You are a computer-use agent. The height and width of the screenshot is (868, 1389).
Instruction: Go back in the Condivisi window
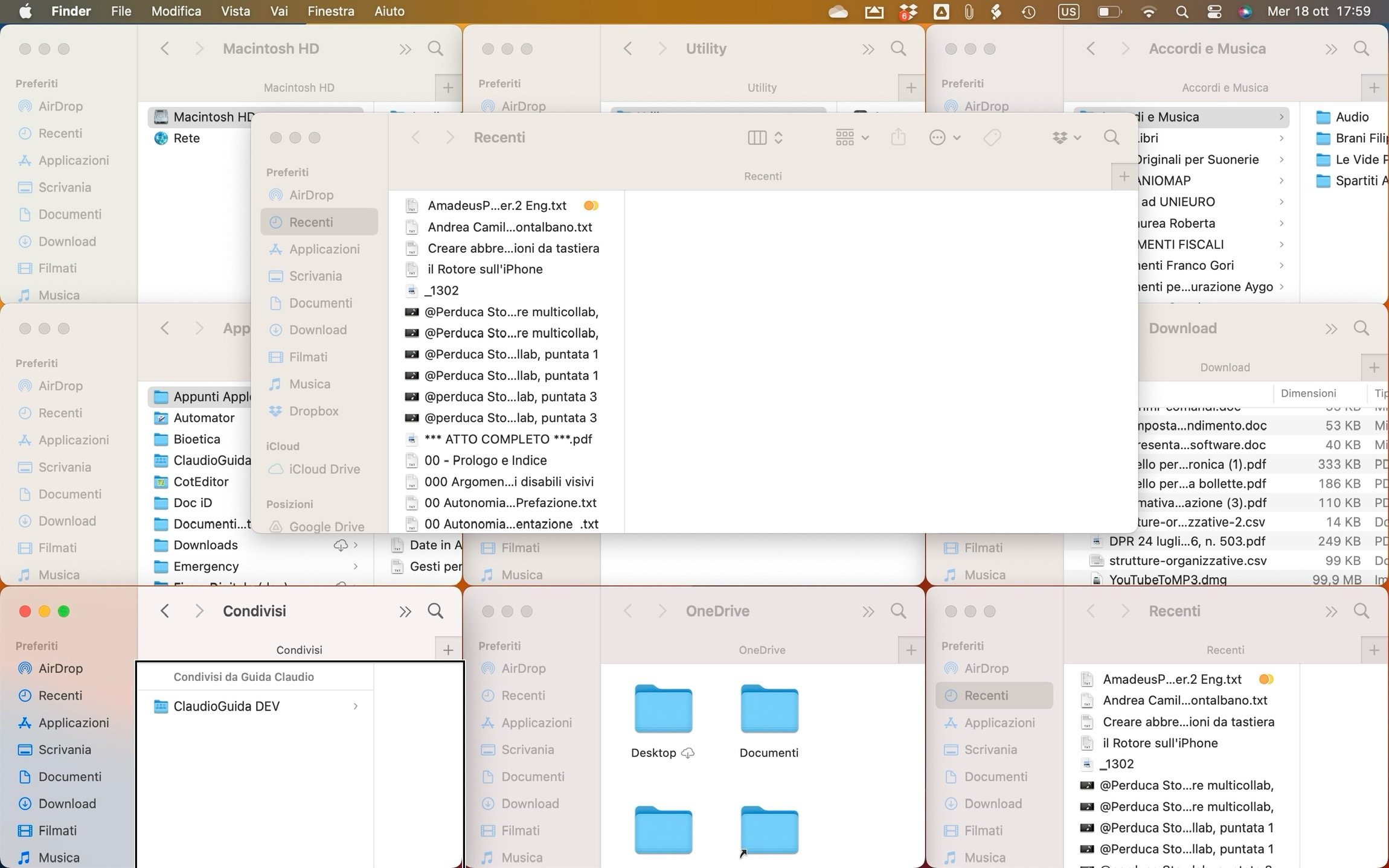164,611
